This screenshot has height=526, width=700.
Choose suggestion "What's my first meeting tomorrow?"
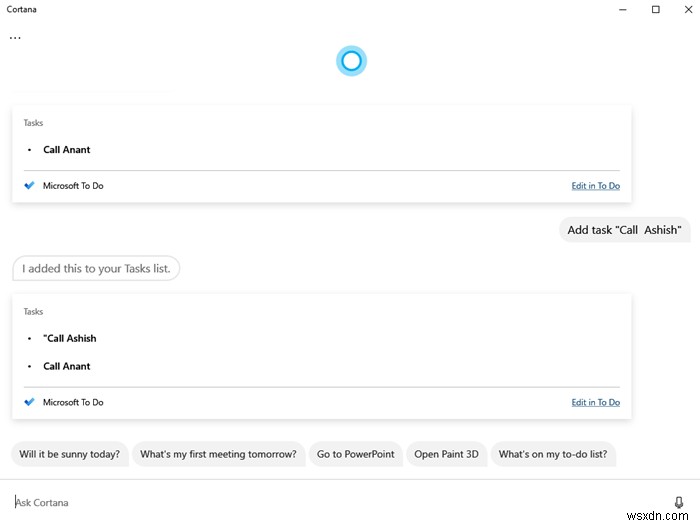[218, 454]
